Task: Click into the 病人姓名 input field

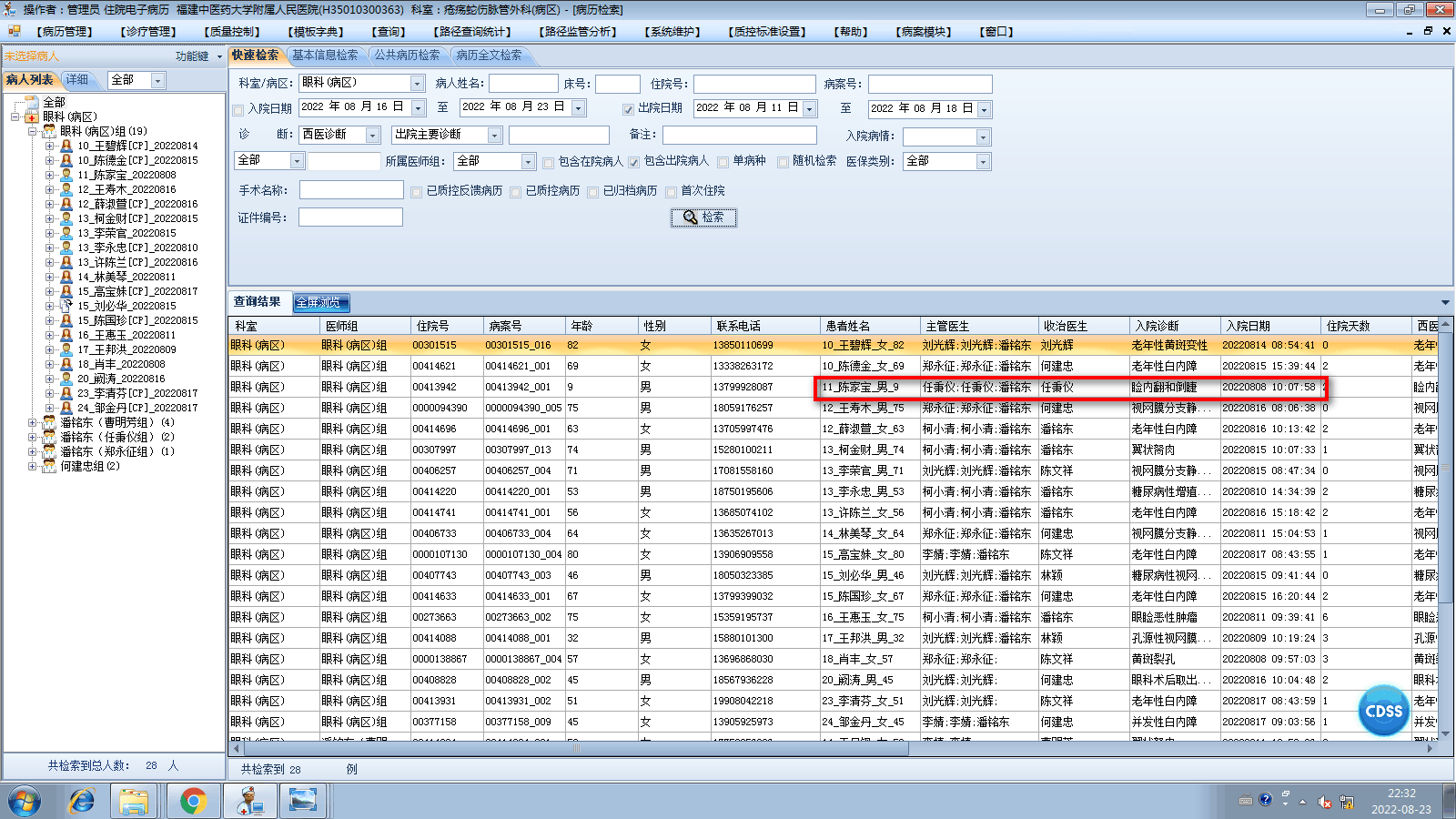Action: [x=523, y=84]
